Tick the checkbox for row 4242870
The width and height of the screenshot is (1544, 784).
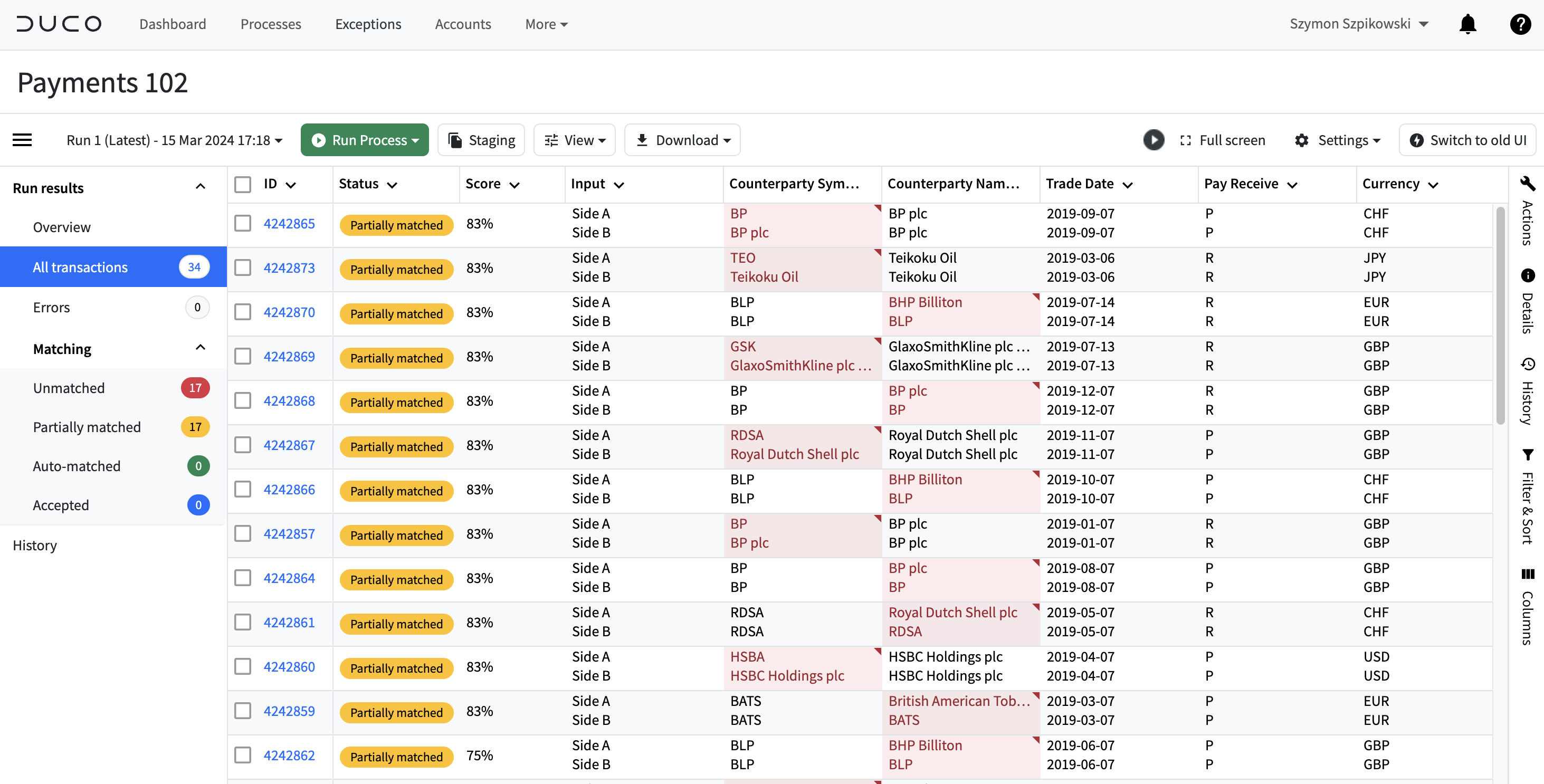pyautogui.click(x=243, y=312)
